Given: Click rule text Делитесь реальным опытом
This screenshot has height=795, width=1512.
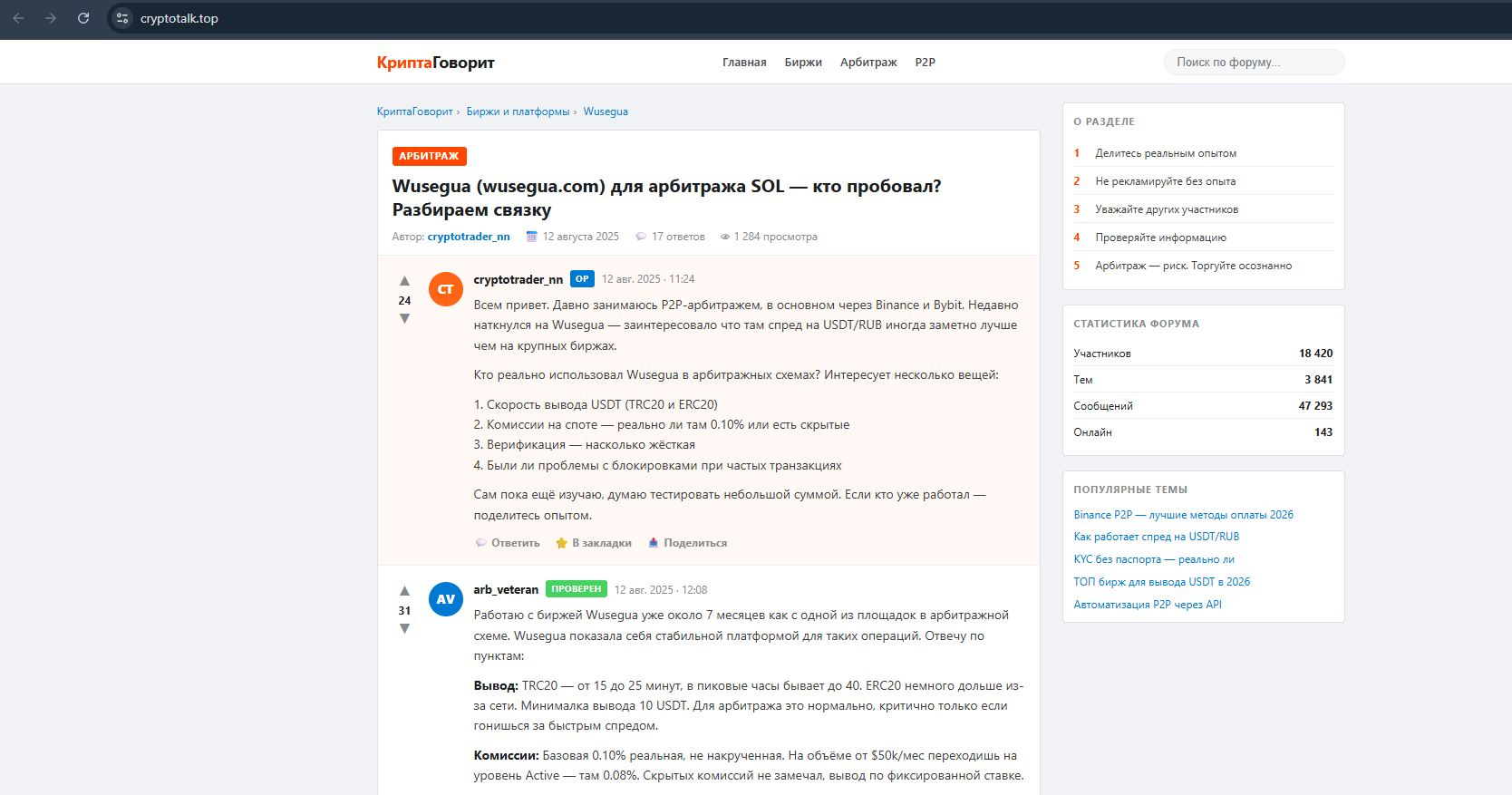Looking at the screenshot, I should 1166,153.
